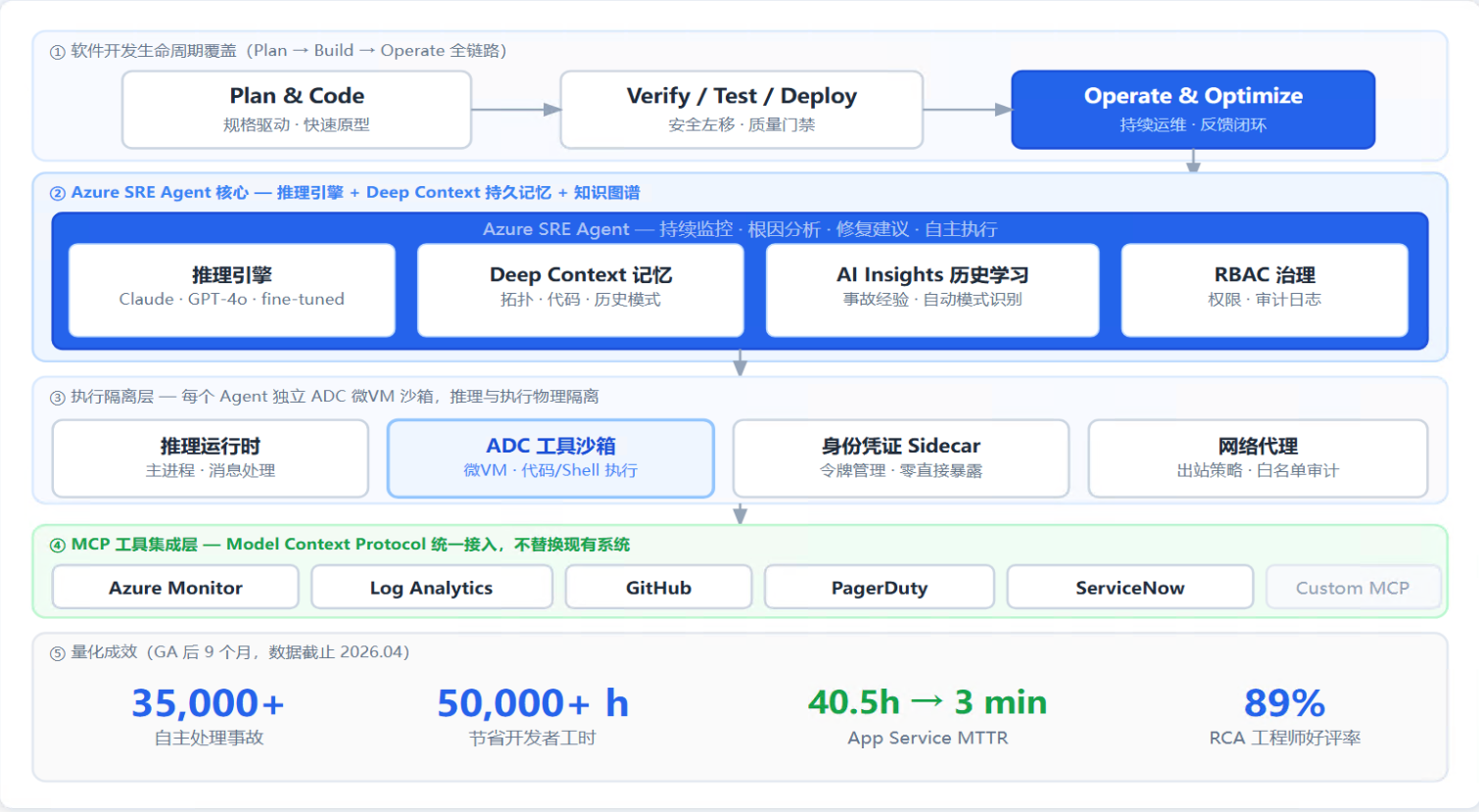Select the 拓扑 · 代码 · 历史模式 subtitle
Viewport: 1479px width, 812px height.
click(581, 299)
